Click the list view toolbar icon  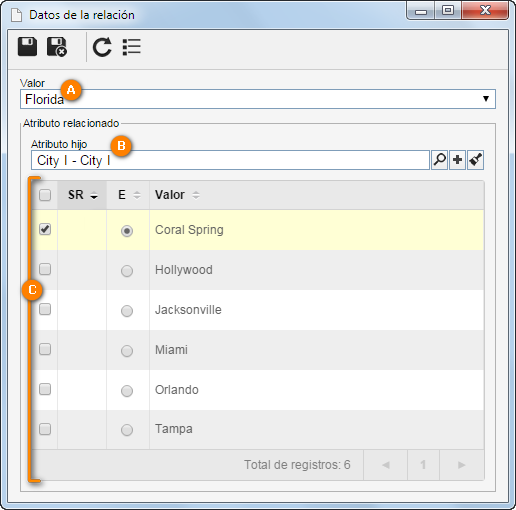pos(131,47)
